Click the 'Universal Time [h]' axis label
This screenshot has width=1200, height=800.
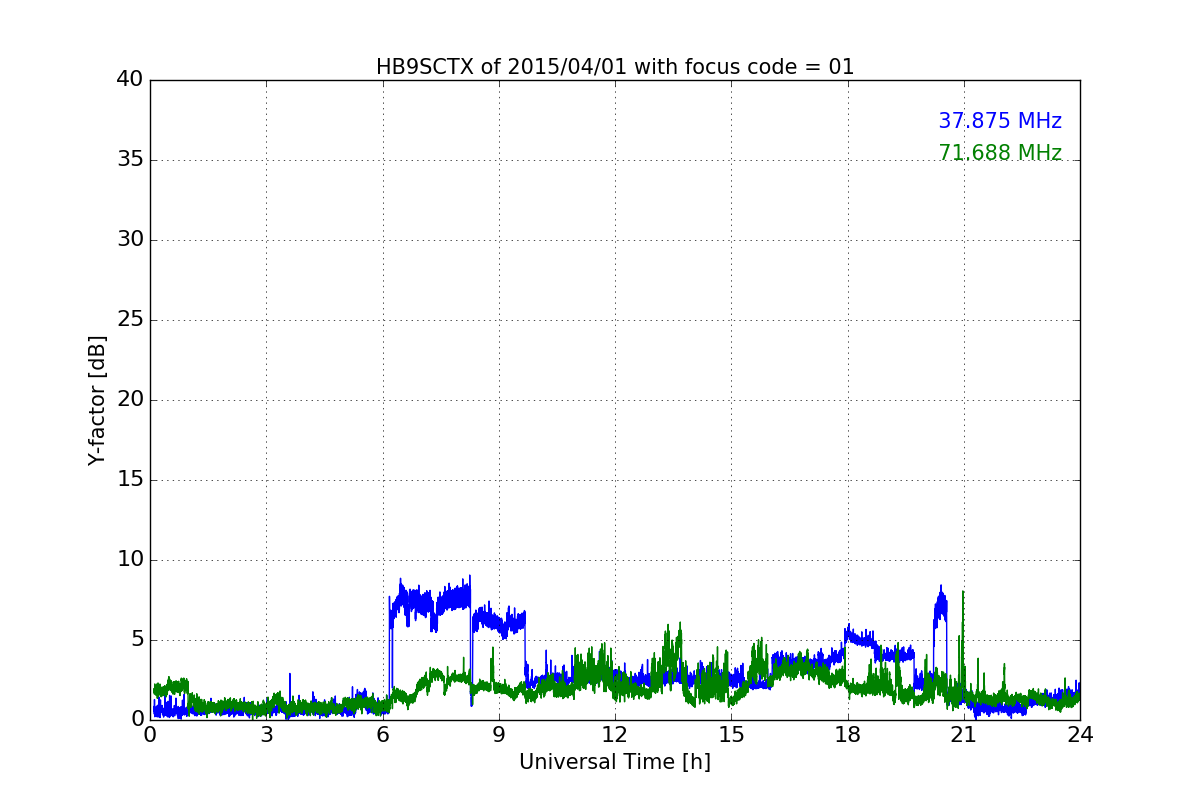pos(615,762)
